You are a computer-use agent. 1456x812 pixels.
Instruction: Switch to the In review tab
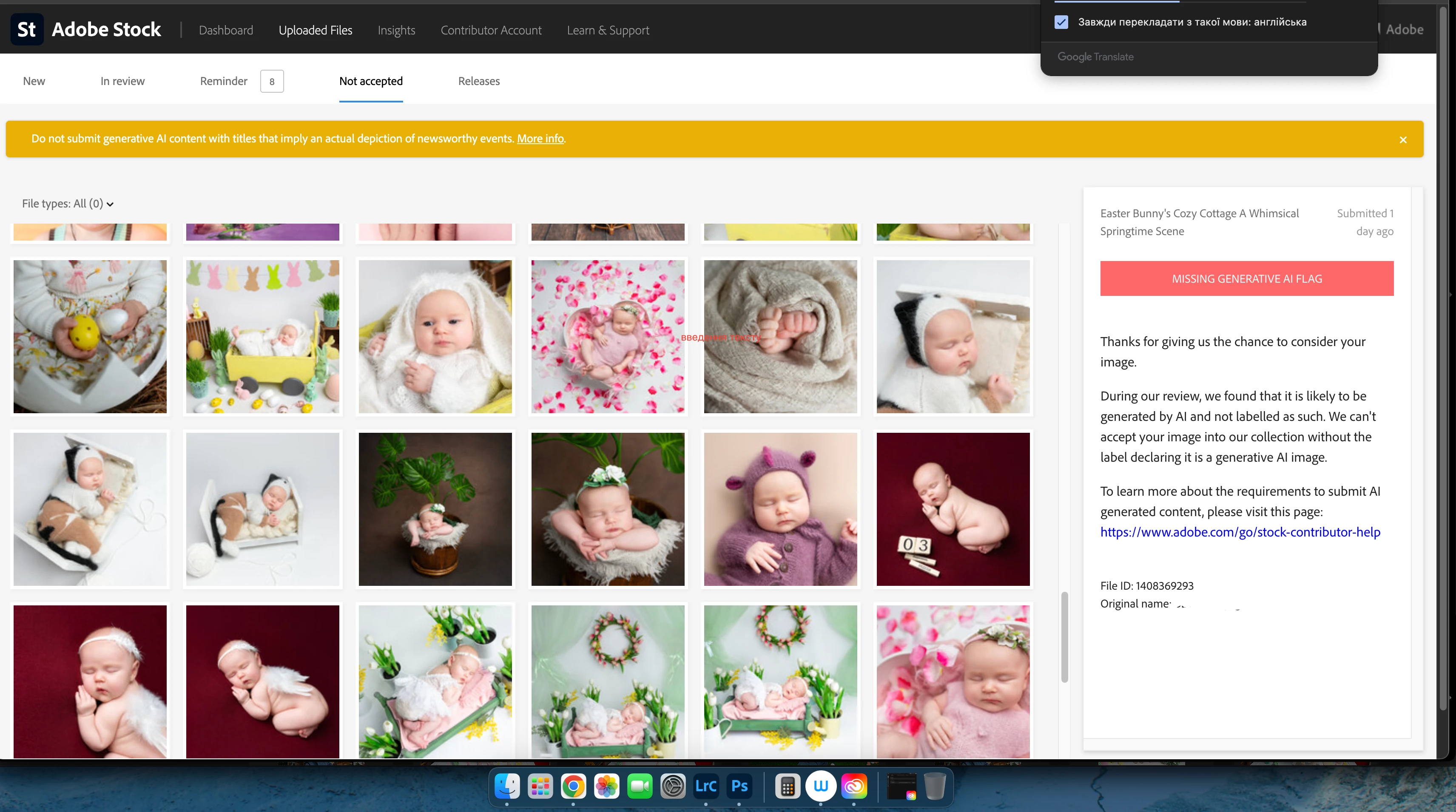click(122, 81)
